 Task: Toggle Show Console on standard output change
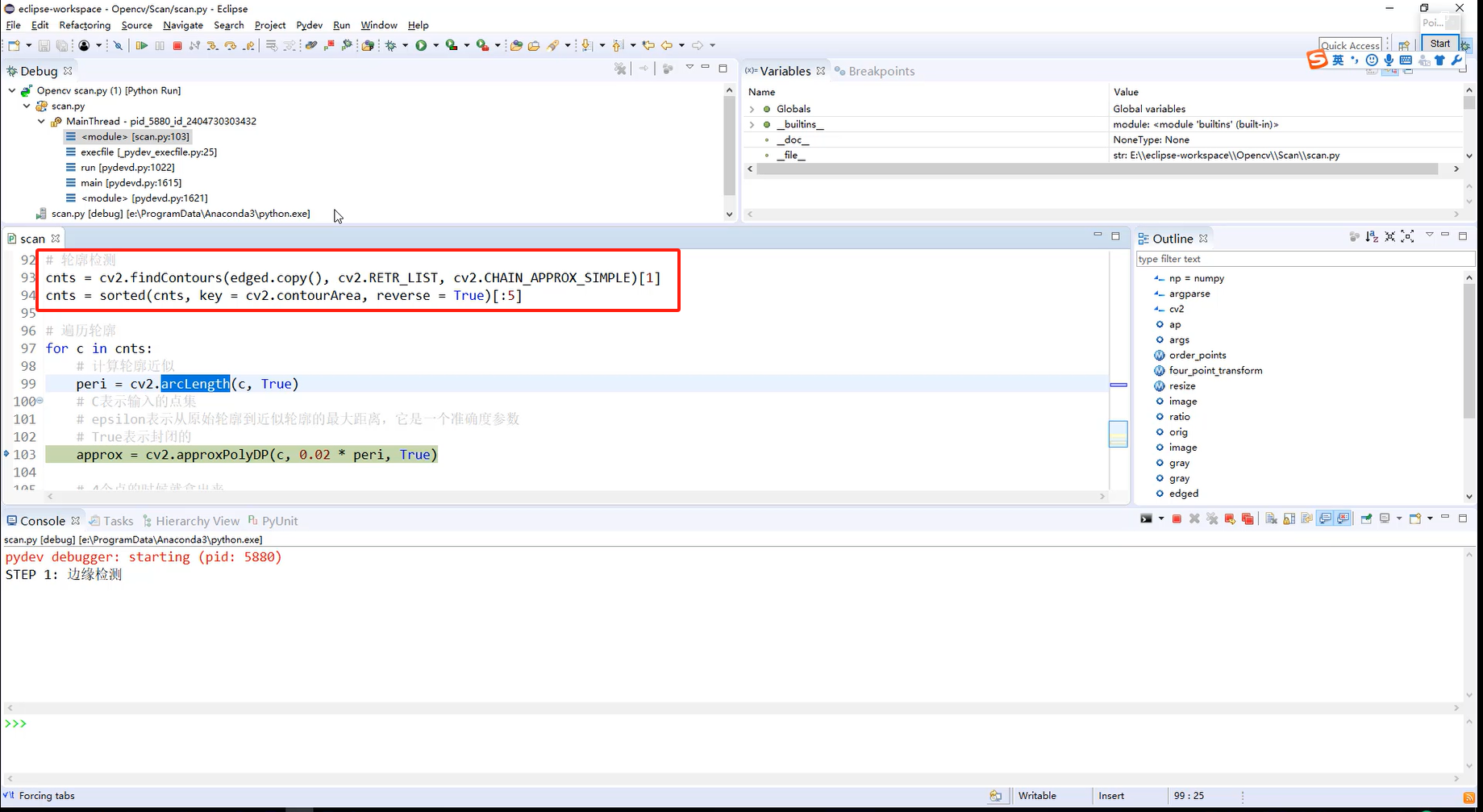[x=1325, y=518]
